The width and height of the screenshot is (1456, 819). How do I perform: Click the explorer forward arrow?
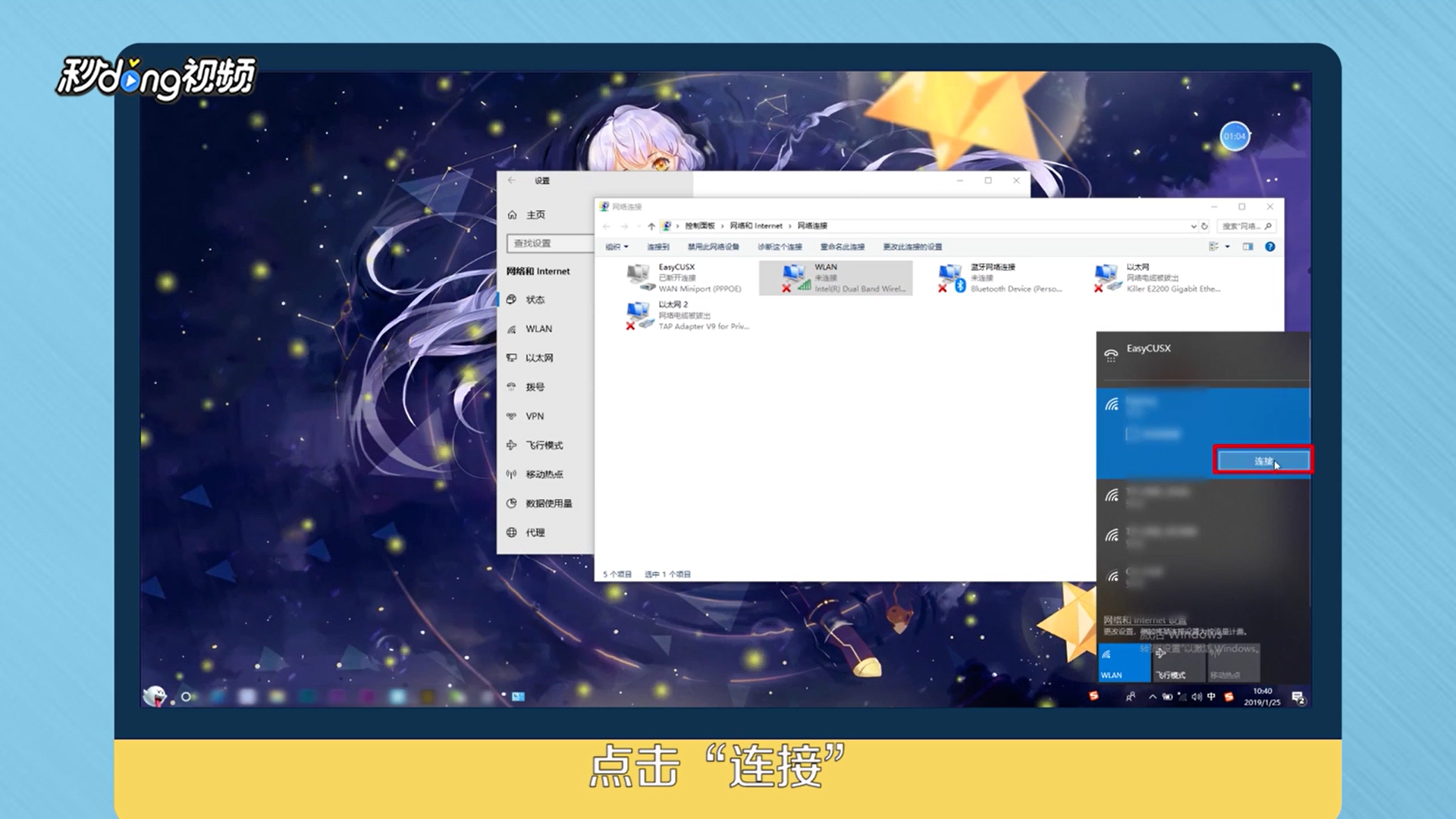624,226
